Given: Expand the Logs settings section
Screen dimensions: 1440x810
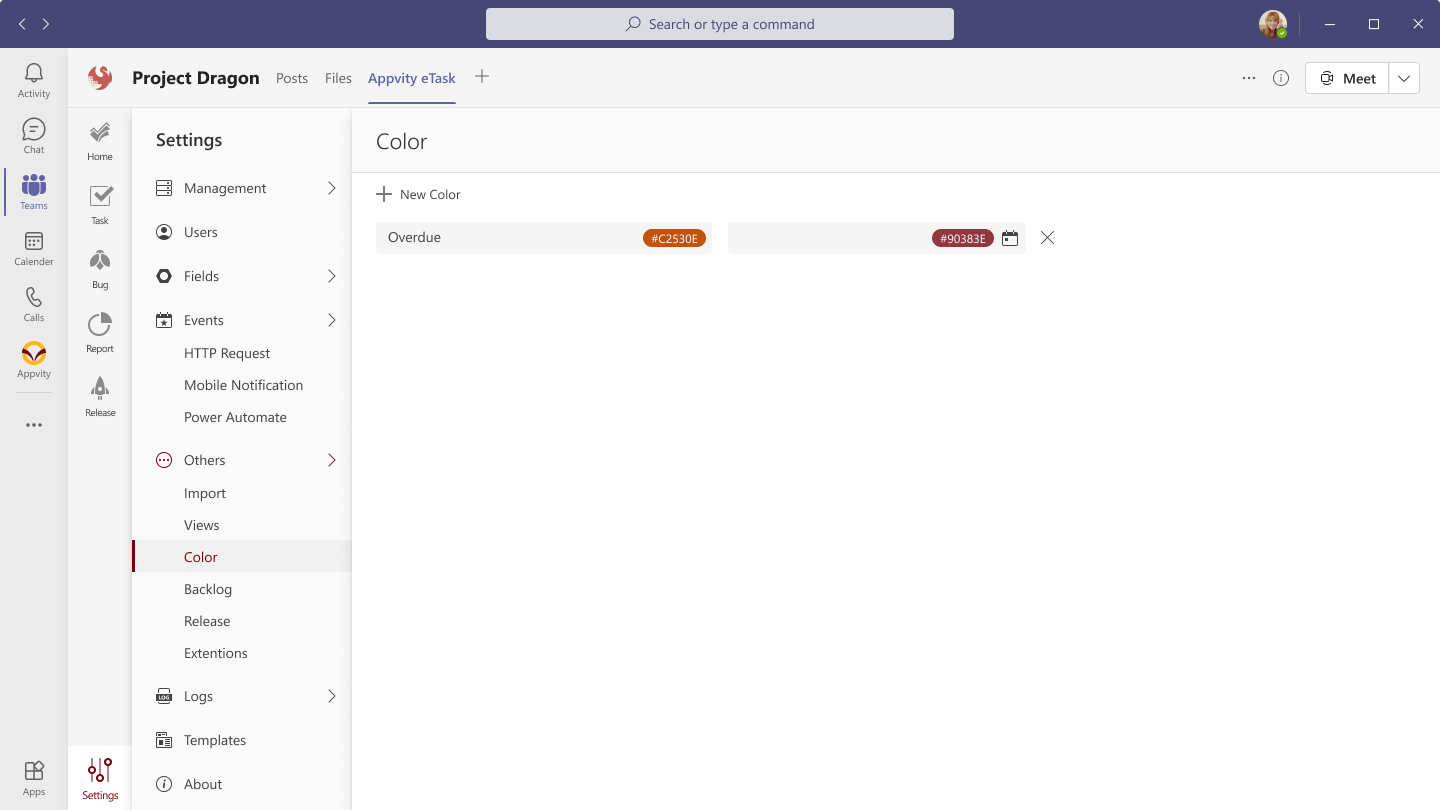Looking at the screenshot, I should click(x=331, y=696).
